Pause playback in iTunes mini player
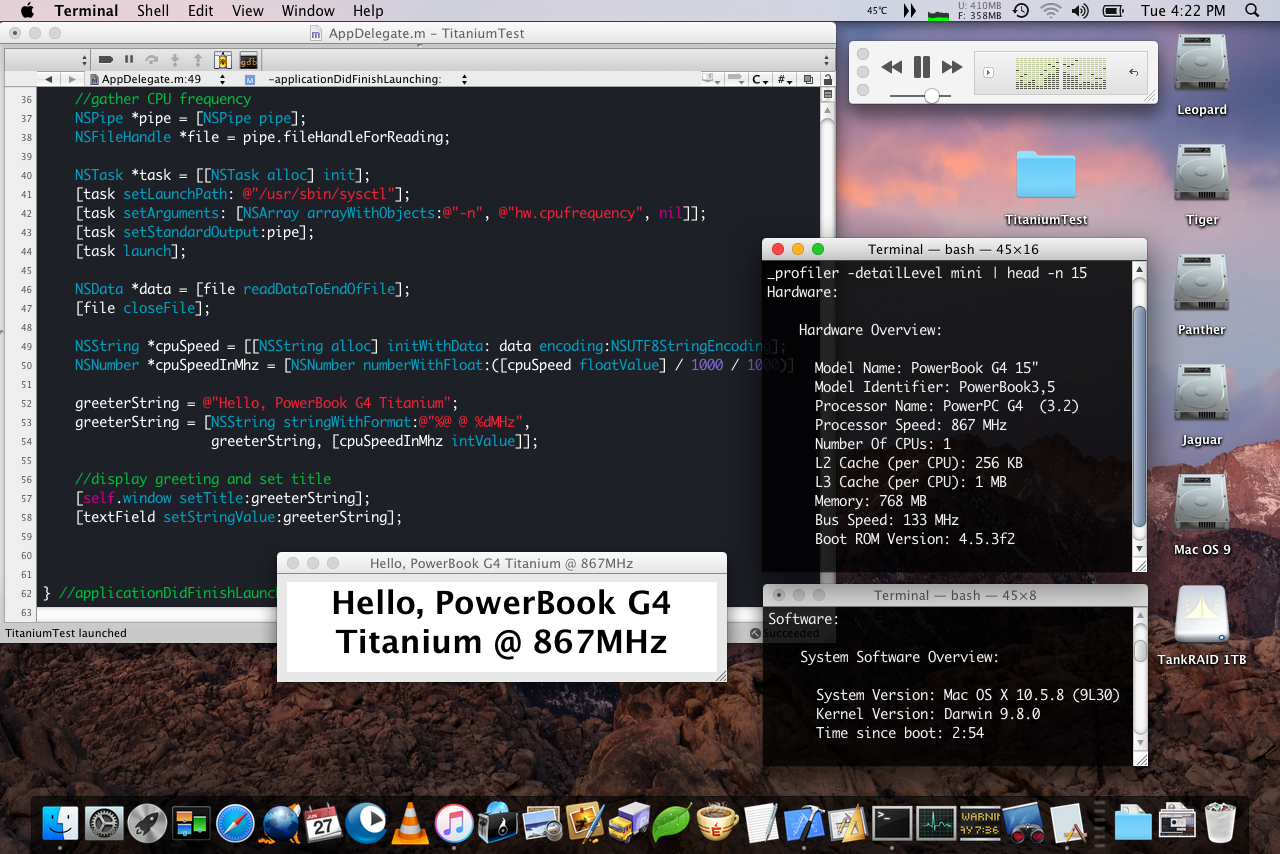 click(921, 68)
